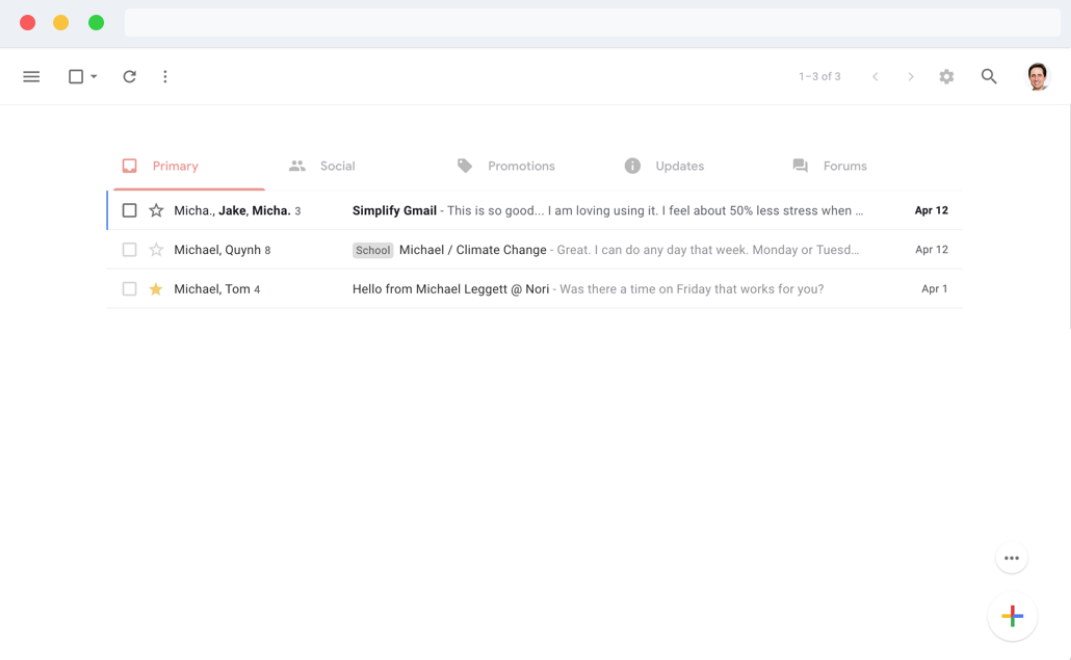Click the floating ellipsis button
Screen dimensions: 1071x660
(1011, 558)
